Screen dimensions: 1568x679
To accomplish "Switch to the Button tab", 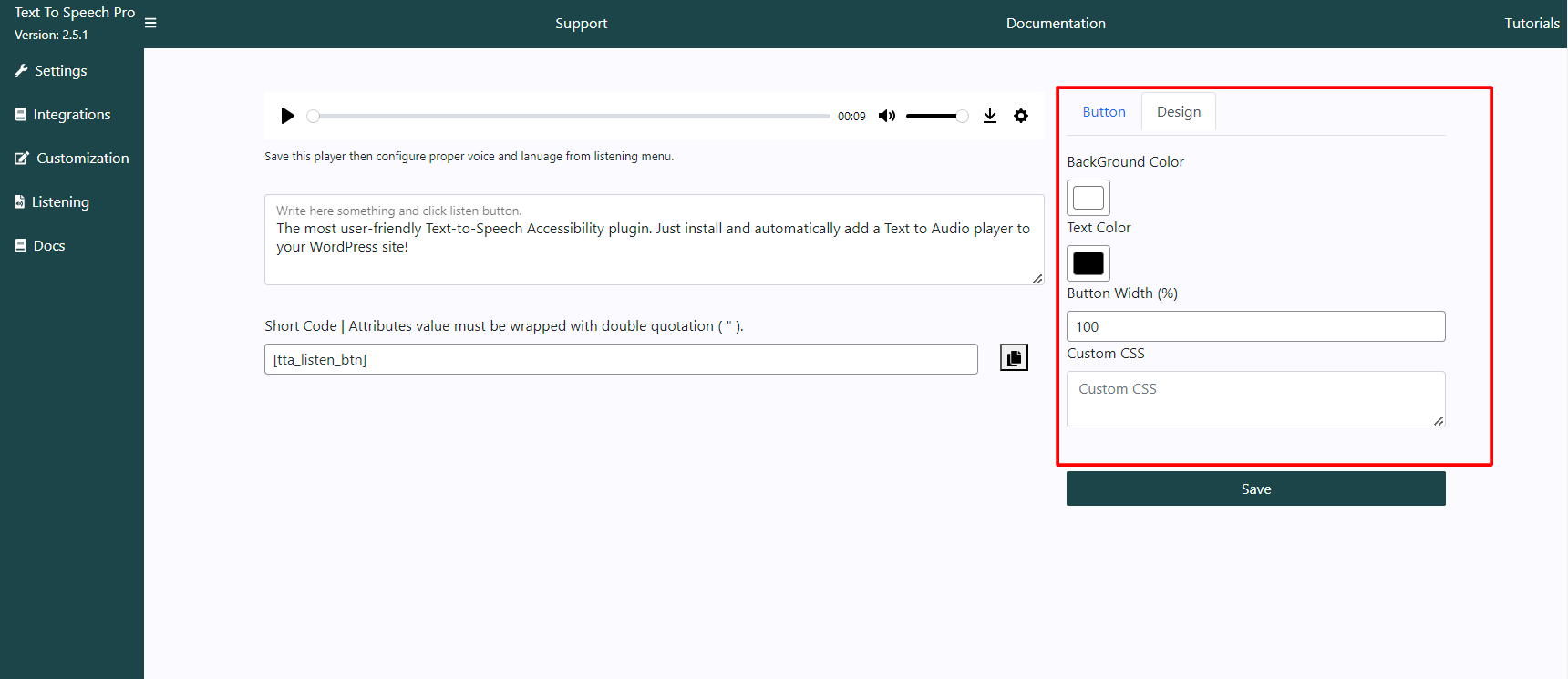I will point(1104,112).
